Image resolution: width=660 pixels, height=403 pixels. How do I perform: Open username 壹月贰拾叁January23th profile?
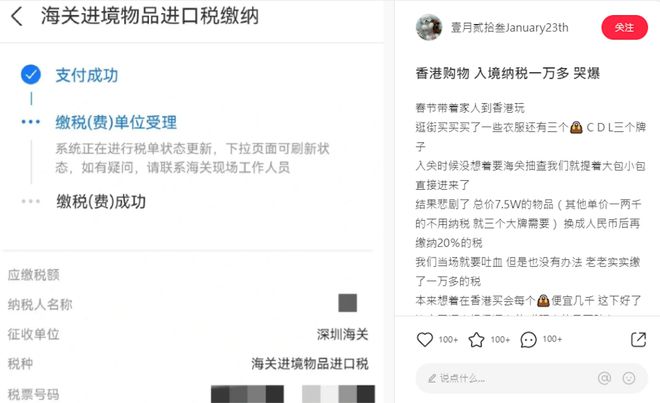pos(509,28)
